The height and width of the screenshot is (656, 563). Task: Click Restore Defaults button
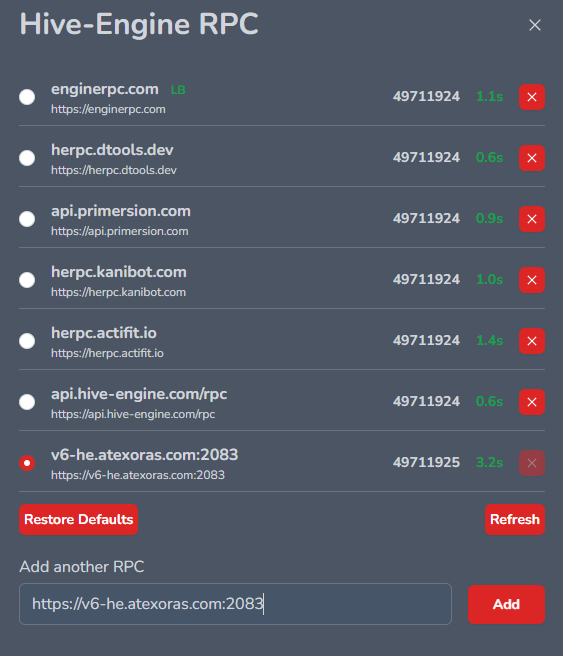point(79,520)
